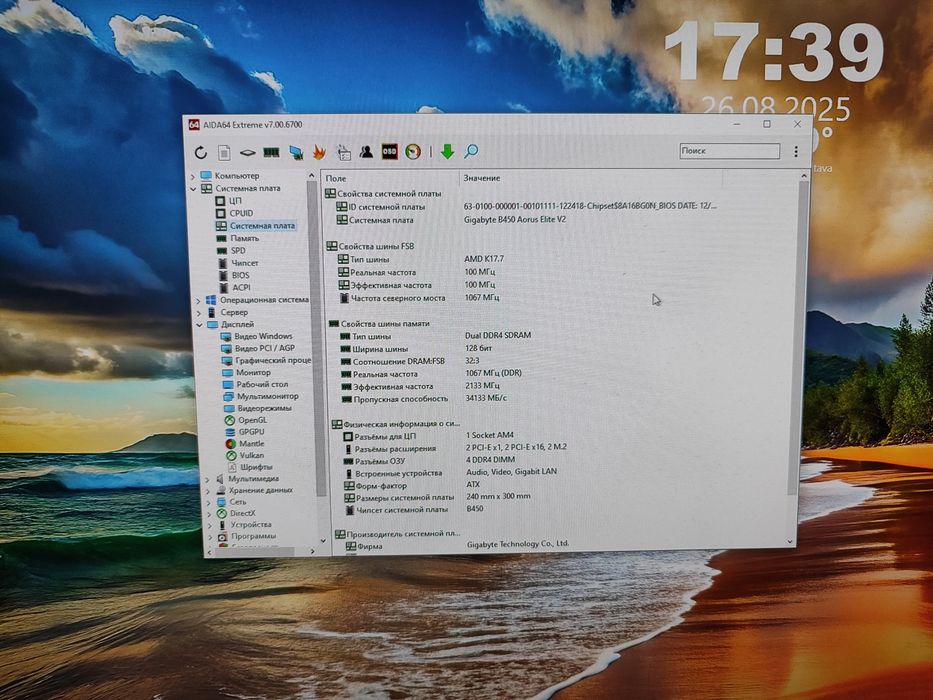This screenshot has width=933, height=700.
Task: Click the details pane vertical scrollbar
Action: [800, 336]
